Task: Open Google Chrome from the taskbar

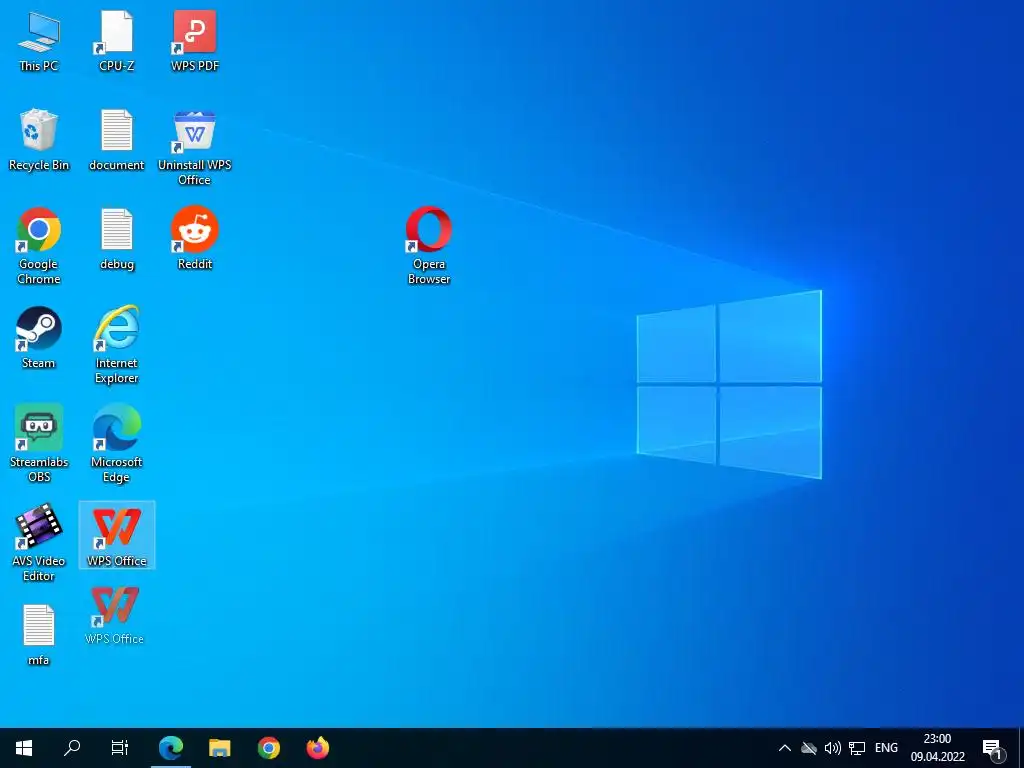Action: pyautogui.click(x=268, y=748)
